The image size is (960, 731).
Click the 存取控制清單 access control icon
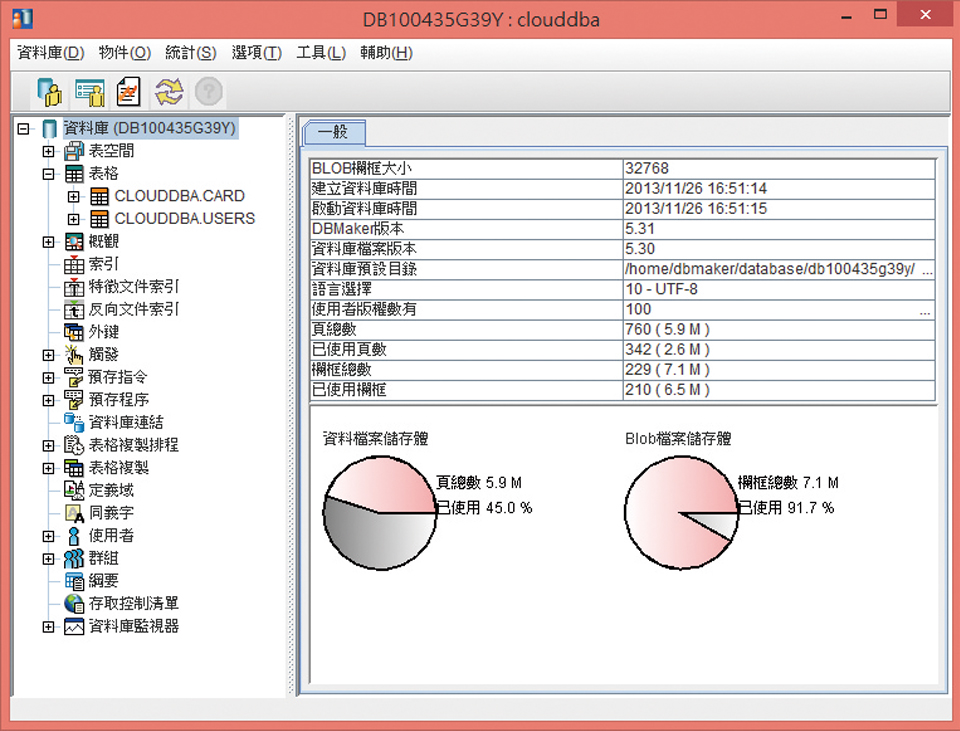(x=72, y=603)
